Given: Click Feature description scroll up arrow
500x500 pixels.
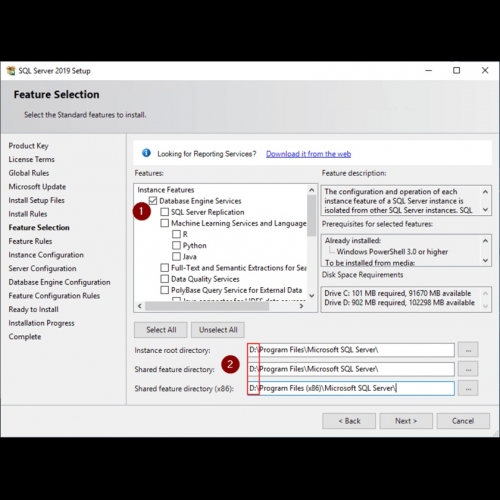Looking at the screenshot, I should (485, 192).
